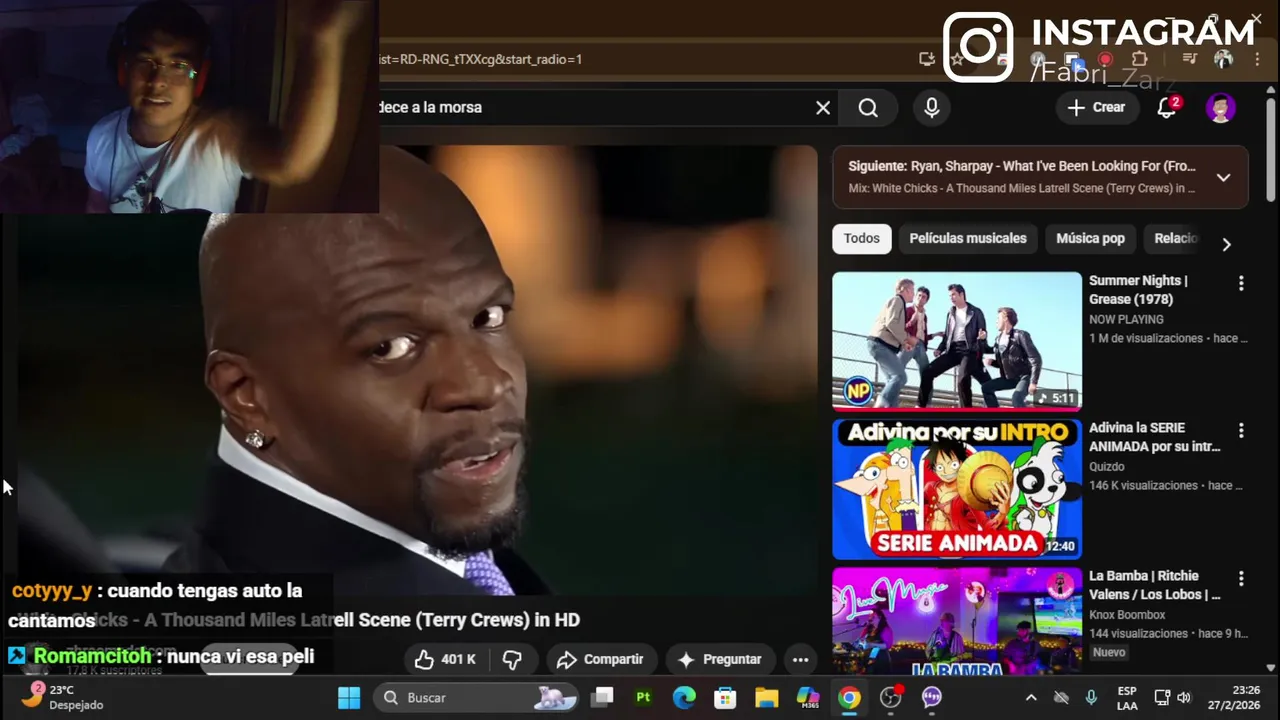The width and height of the screenshot is (1280, 720).
Task: Open Chrome three-dot menu
Action: 1257,59
